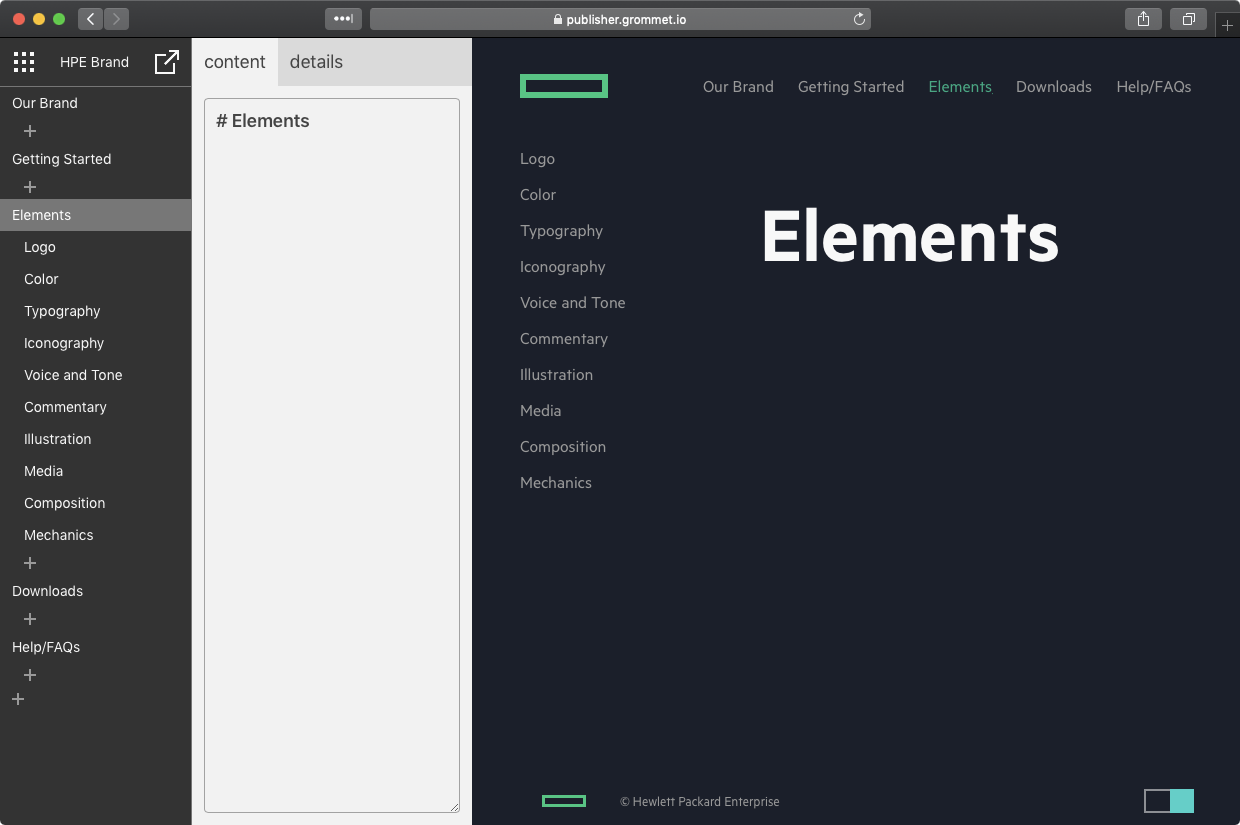Open the Safari tab overview icon
This screenshot has width=1240, height=825.
pyautogui.click(x=1189, y=19)
